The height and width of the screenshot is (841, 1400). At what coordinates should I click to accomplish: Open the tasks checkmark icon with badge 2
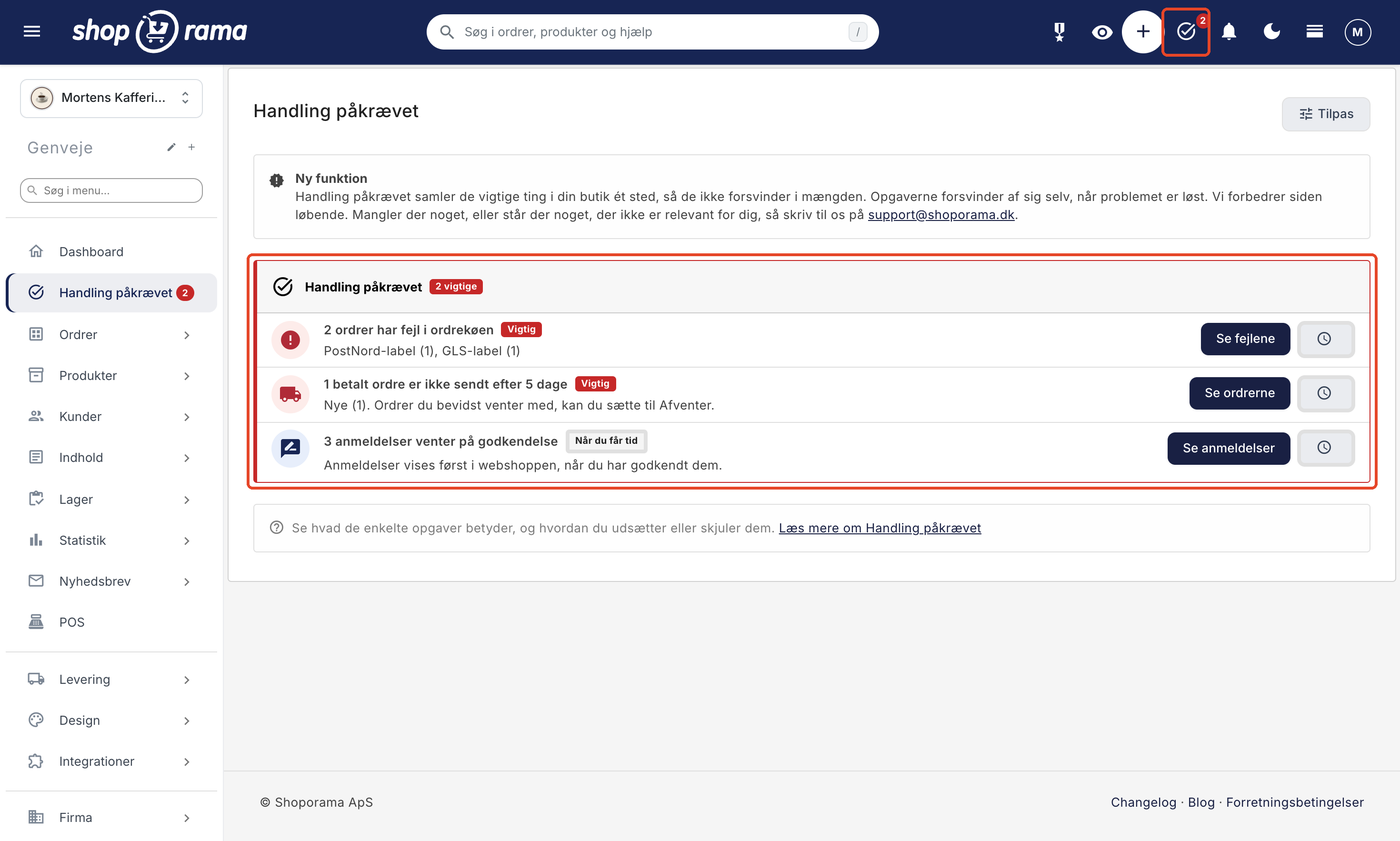click(x=1187, y=32)
